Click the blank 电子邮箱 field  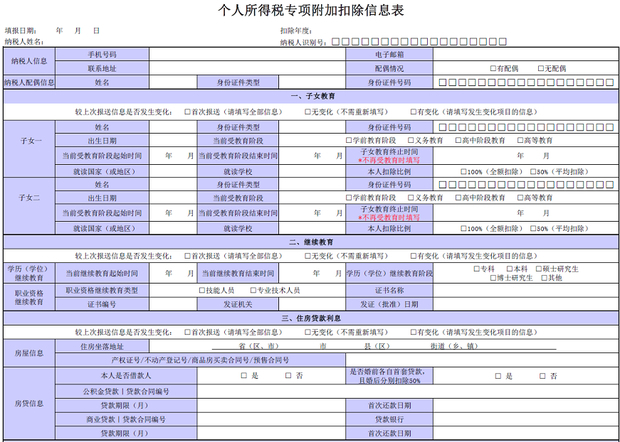tap(526, 55)
